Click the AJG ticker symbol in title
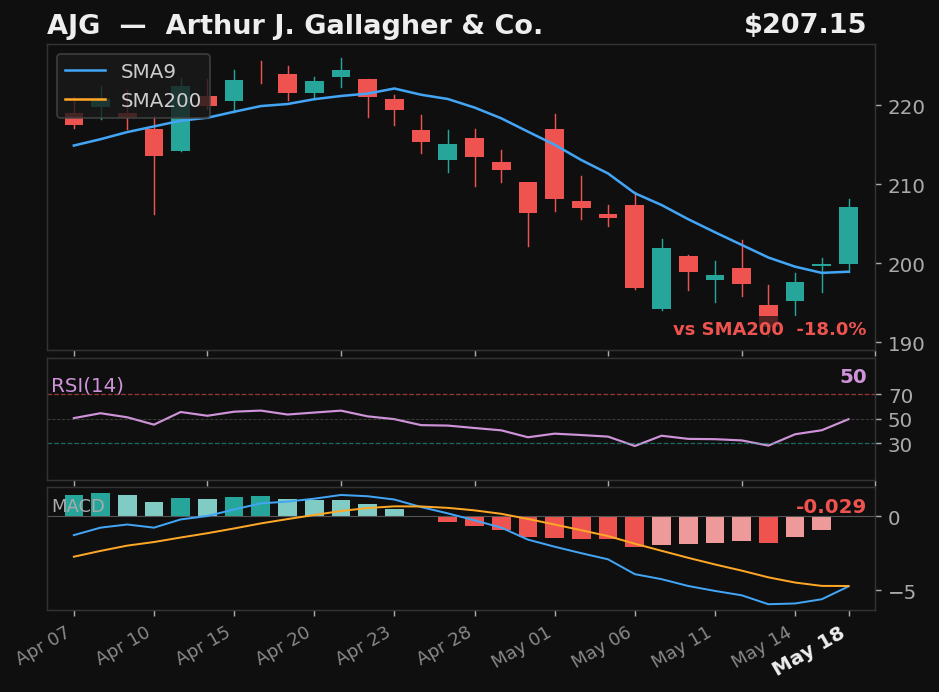939x692 pixels. pos(73,26)
